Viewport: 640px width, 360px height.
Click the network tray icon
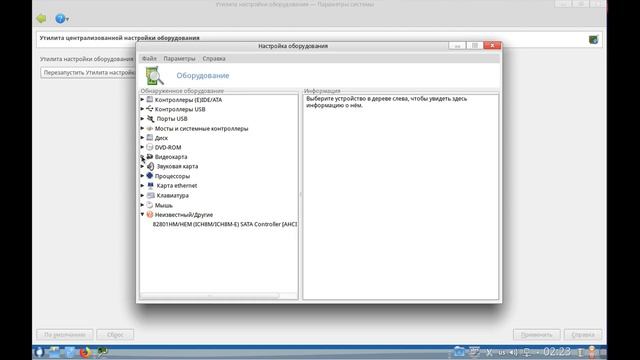[527, 352]
